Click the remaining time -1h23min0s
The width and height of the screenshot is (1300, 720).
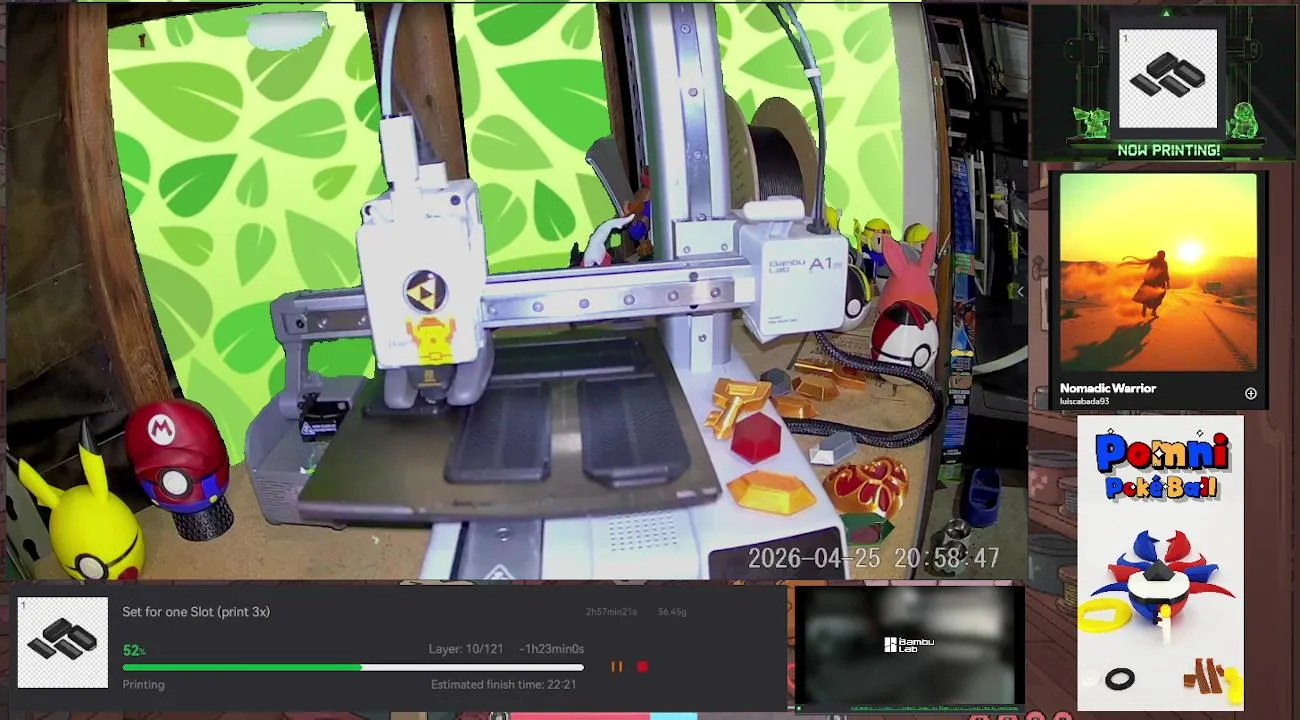551,649
